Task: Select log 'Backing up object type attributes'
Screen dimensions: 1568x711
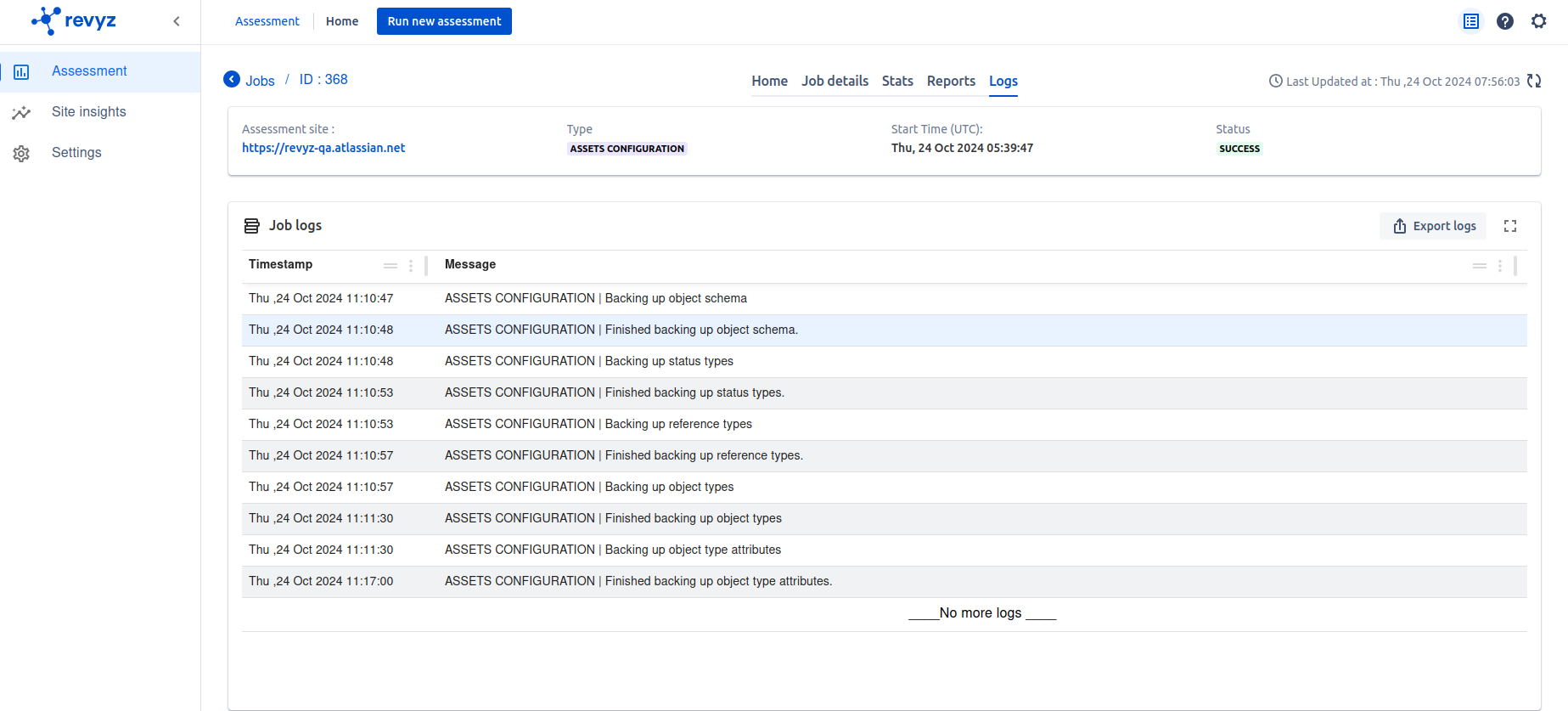Action: coord(884,550)
